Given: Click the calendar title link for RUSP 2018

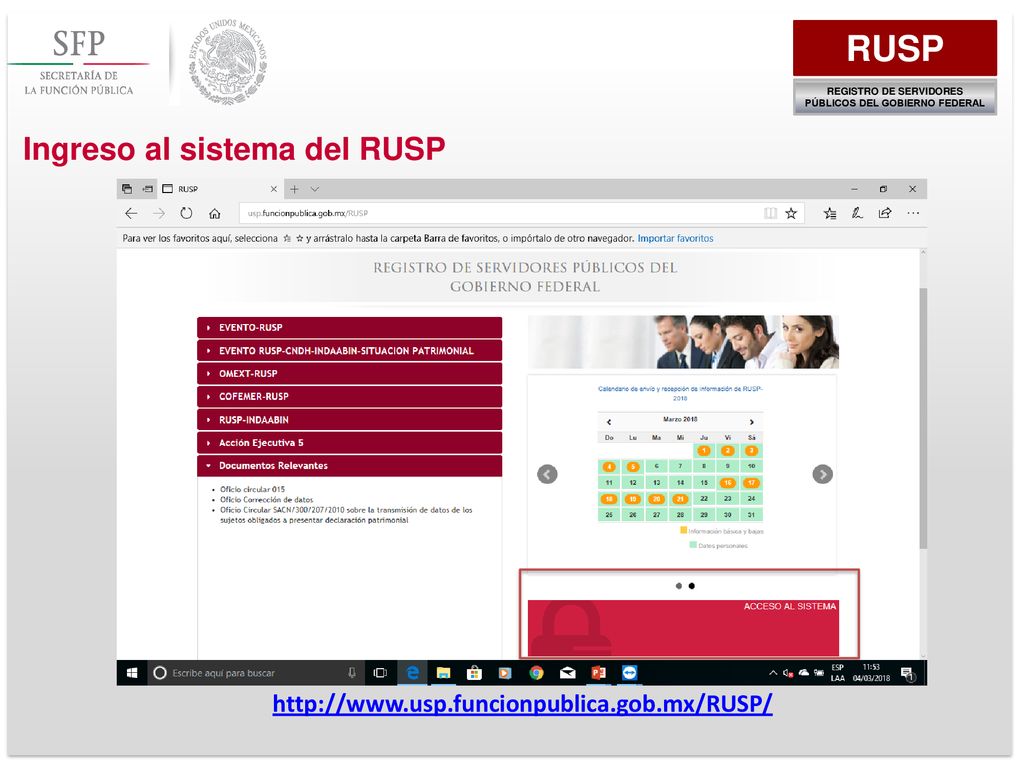Looking at the screenshot, I should click(680, 393).
